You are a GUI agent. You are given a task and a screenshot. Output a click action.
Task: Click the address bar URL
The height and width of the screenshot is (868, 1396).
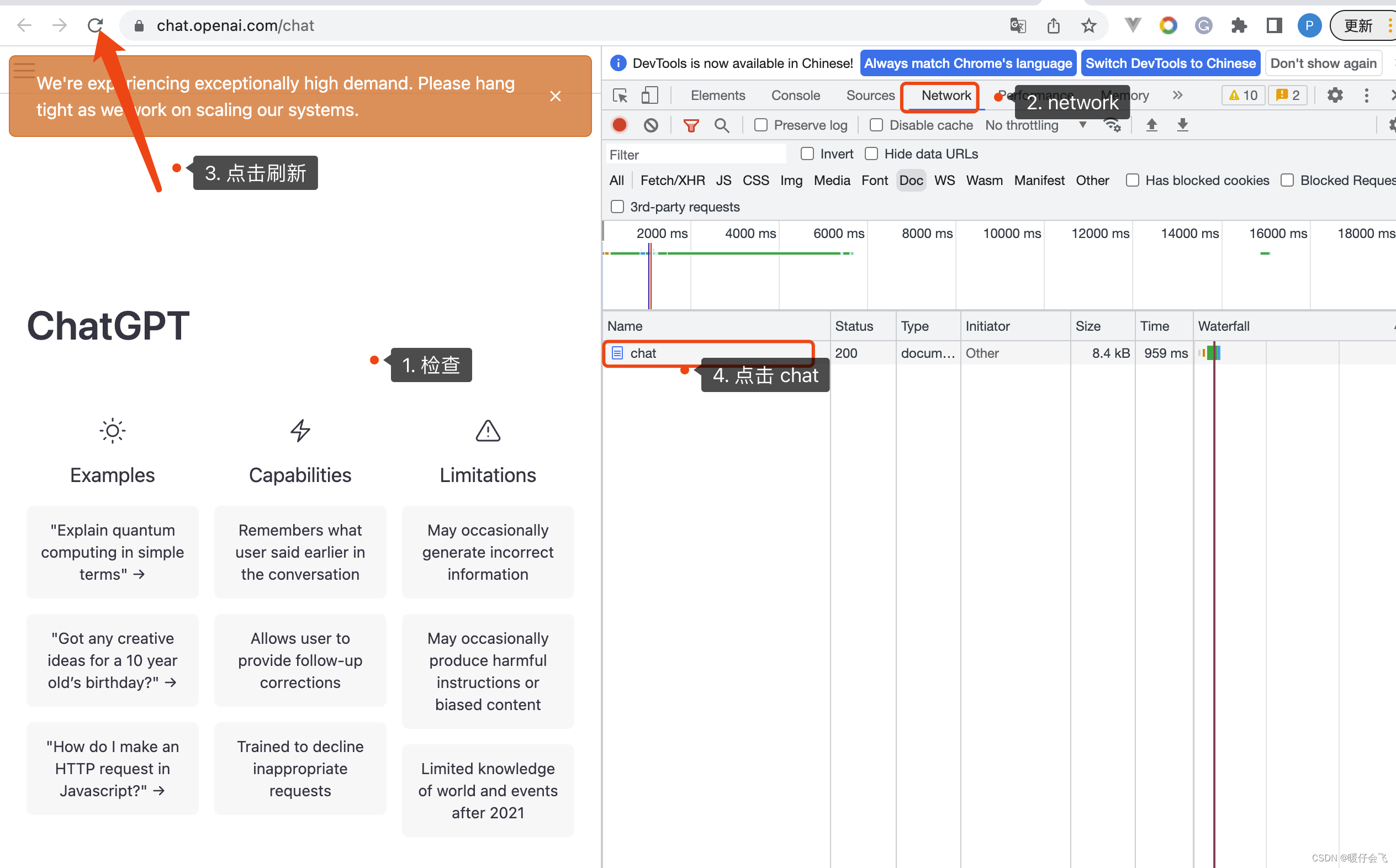coord(235,26)
